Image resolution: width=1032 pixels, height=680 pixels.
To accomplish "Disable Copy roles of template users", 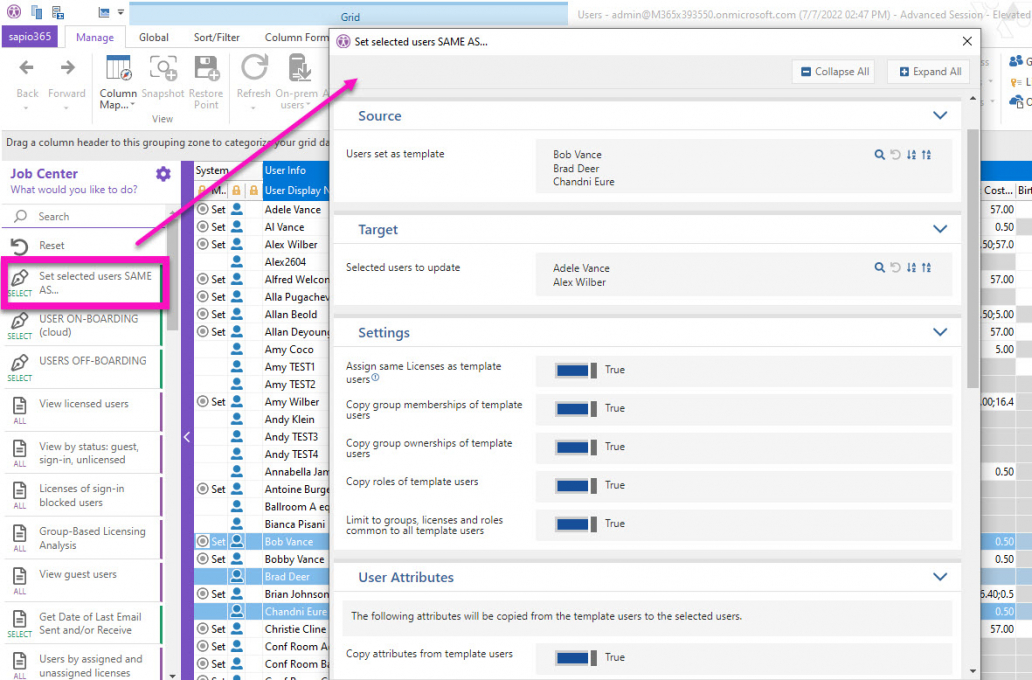I will point(577,485).
